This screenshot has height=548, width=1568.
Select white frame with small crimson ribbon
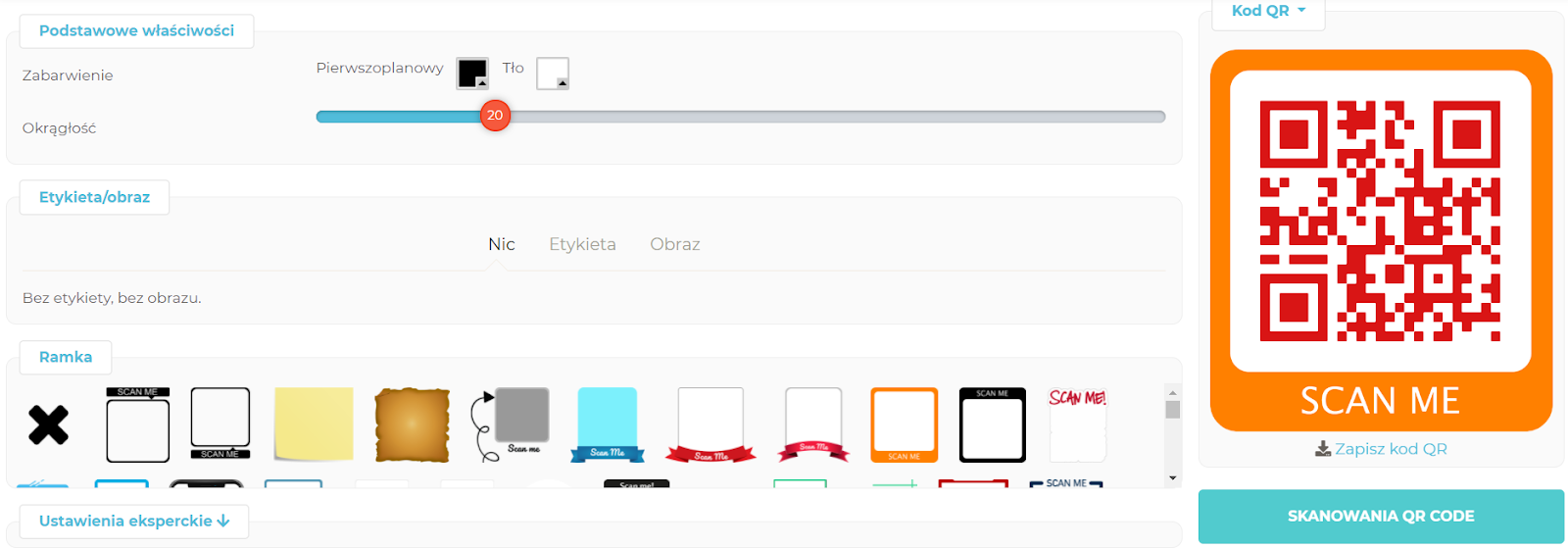(813, 424)
